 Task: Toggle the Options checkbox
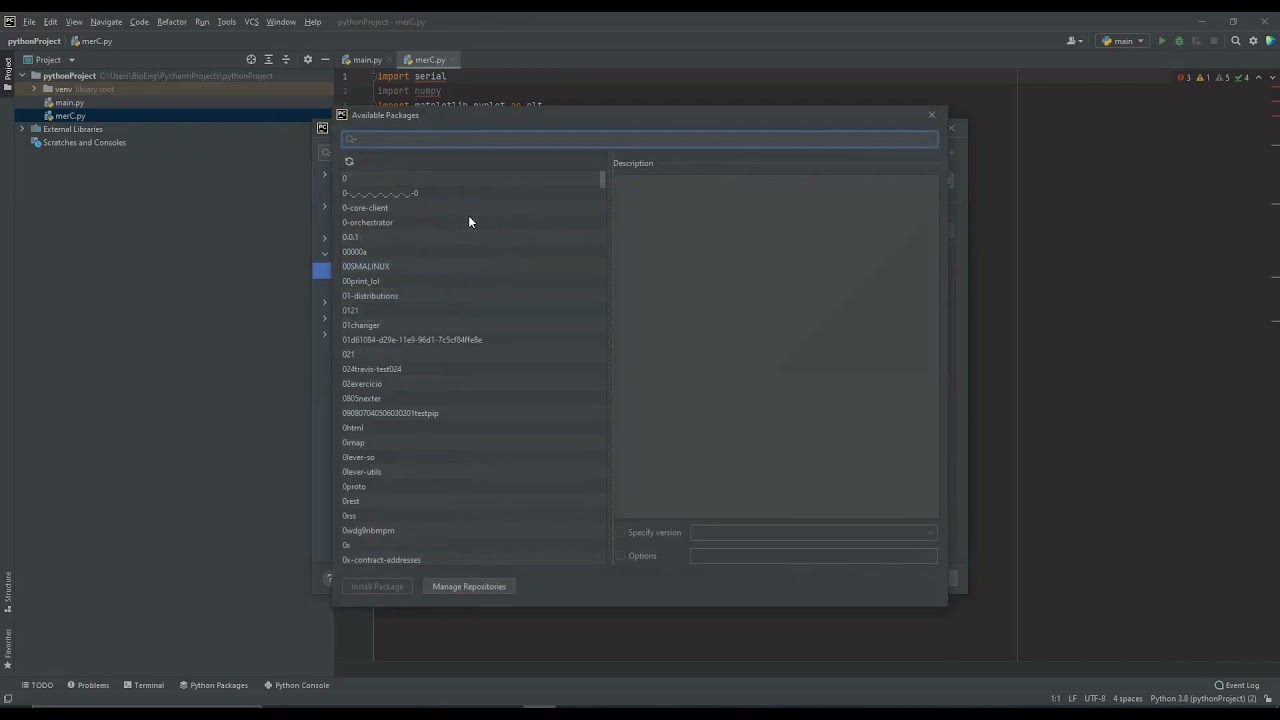(x=620, y=556)
